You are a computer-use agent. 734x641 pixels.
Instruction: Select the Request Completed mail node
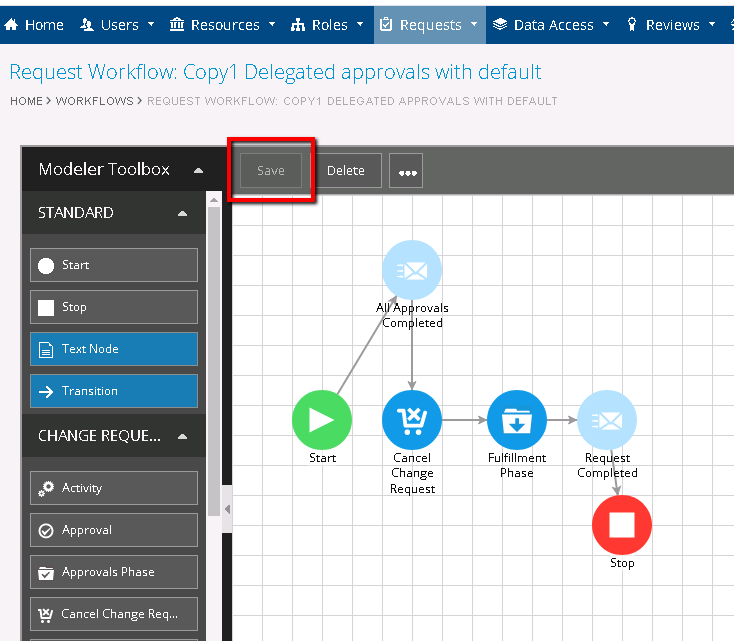[607, 420]
